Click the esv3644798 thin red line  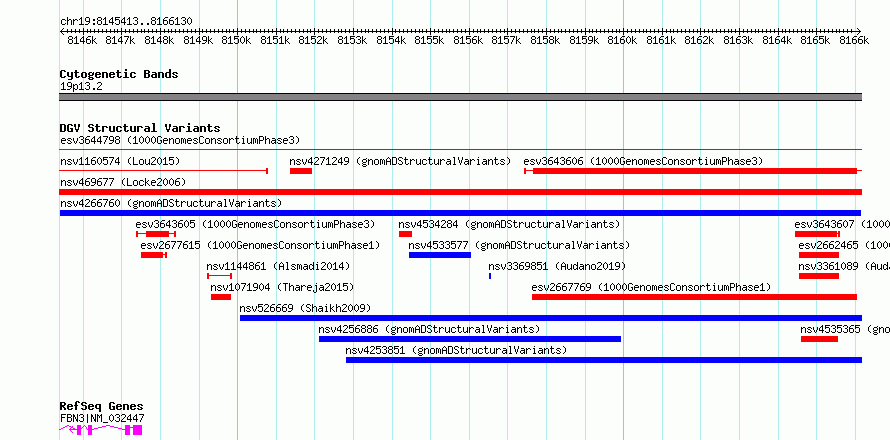pos(460,150)
